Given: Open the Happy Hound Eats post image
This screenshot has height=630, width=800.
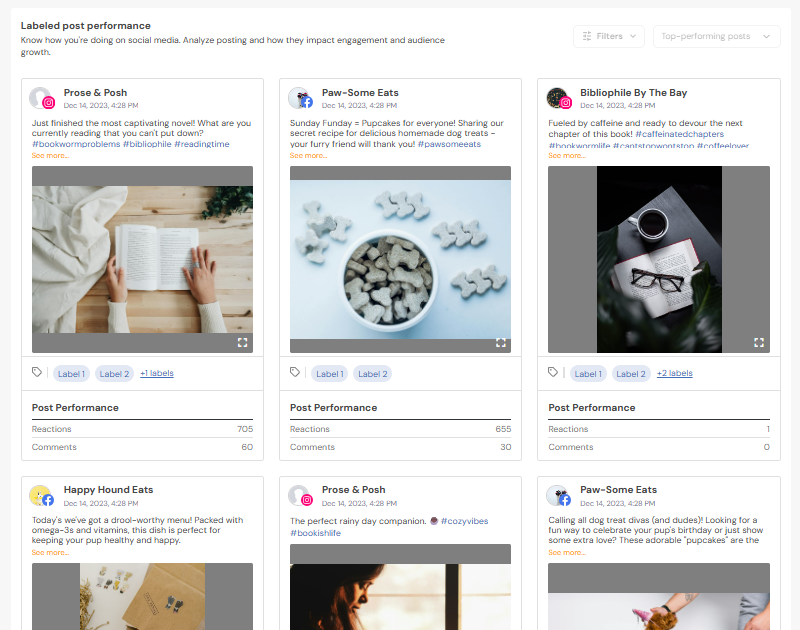Looking at the screenshot, I should 142,596.
